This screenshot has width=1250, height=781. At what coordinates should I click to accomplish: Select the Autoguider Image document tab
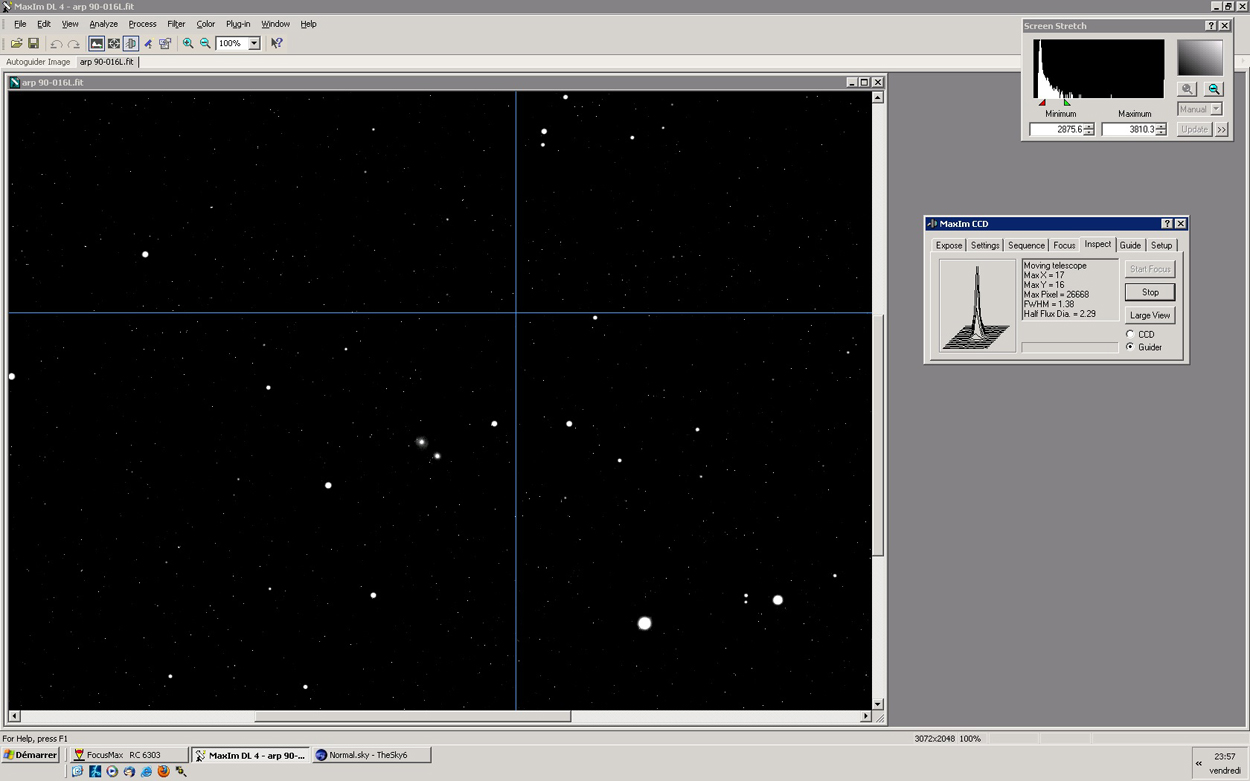click(x=38, y=62)
